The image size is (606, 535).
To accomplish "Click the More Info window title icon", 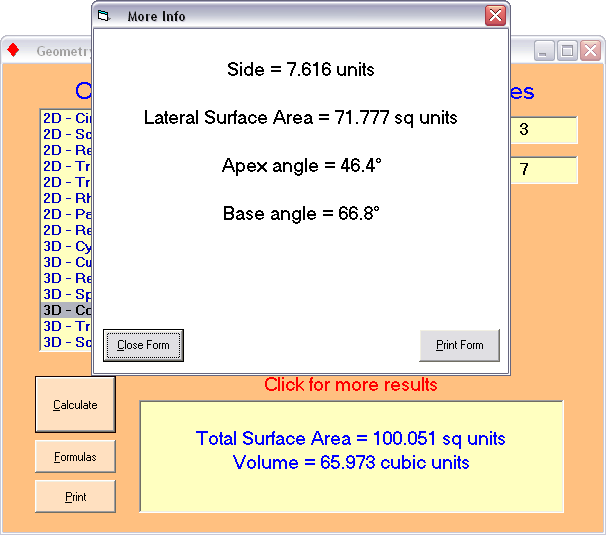I will coord(104,16).
